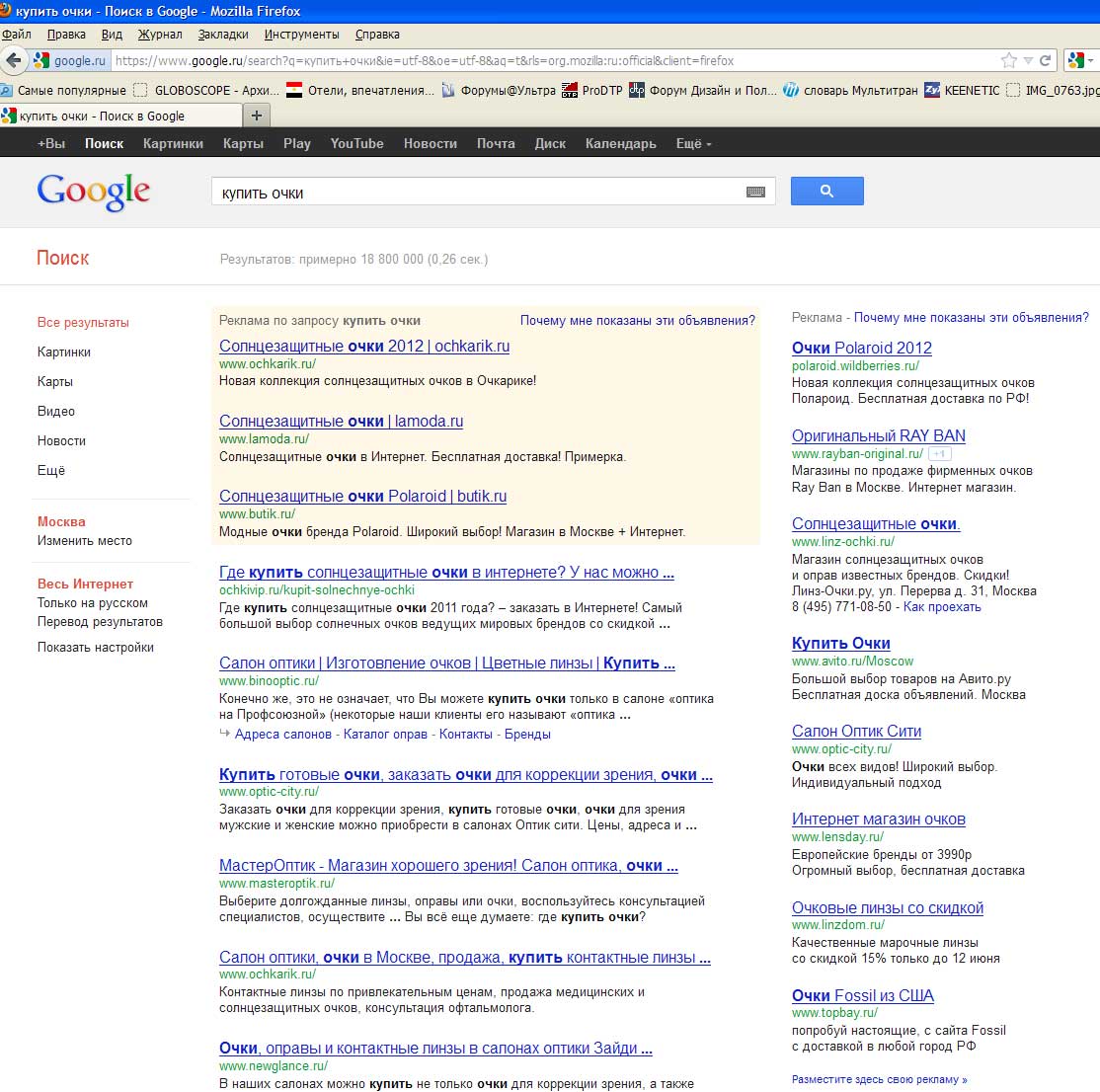Open the Форум Дизайн и Пол bookmark
Screen dimensions: 1100x1092
703,90
